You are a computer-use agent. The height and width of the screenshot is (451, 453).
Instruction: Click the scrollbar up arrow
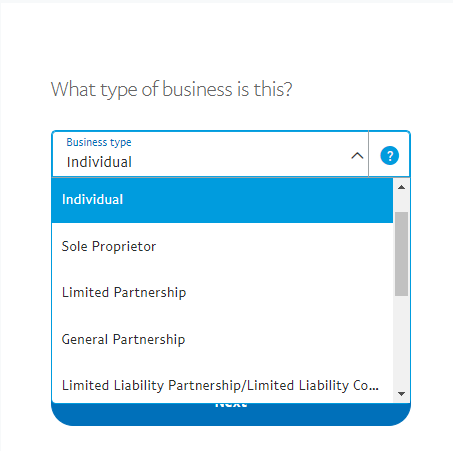(x=401, y=187)
